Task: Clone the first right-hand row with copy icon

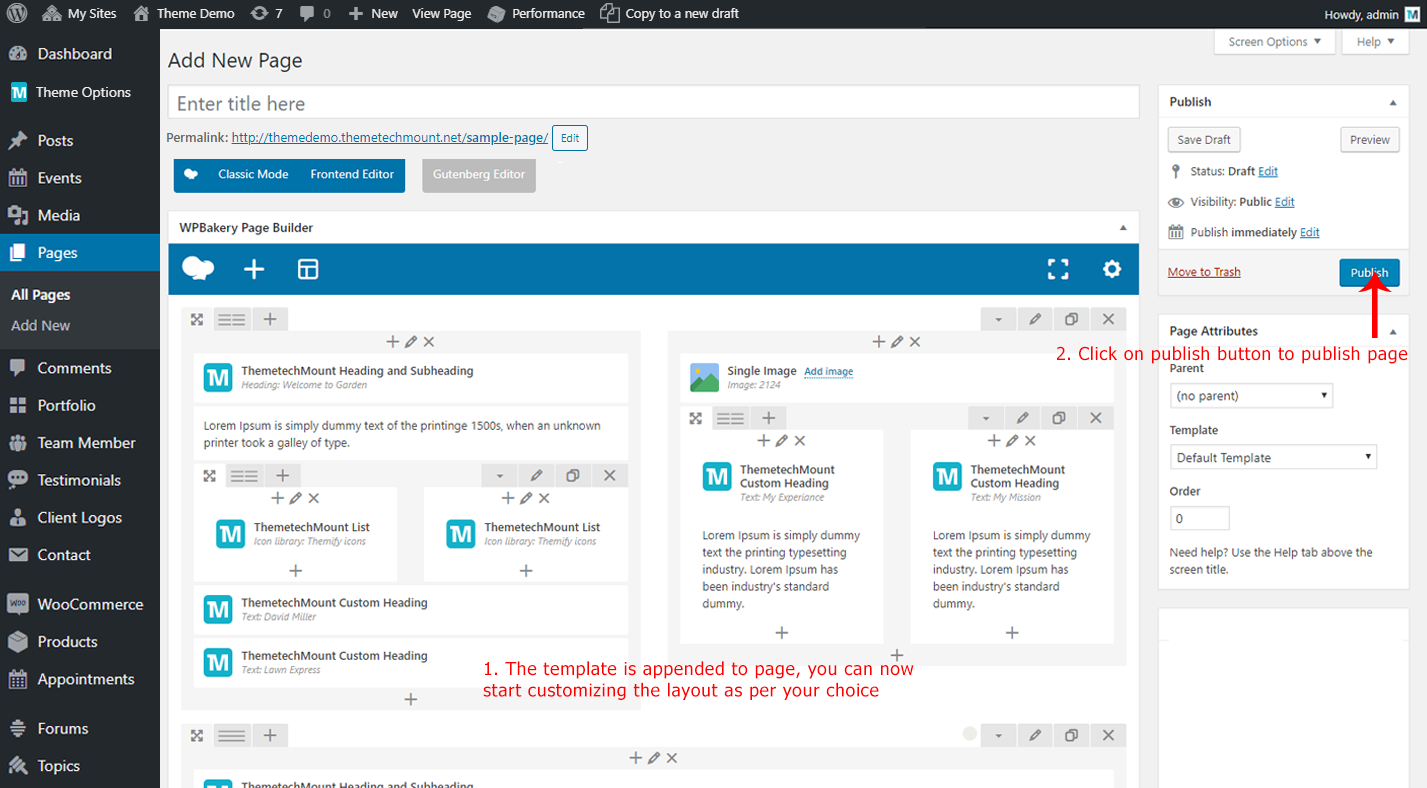Action: coord(1071,319)
